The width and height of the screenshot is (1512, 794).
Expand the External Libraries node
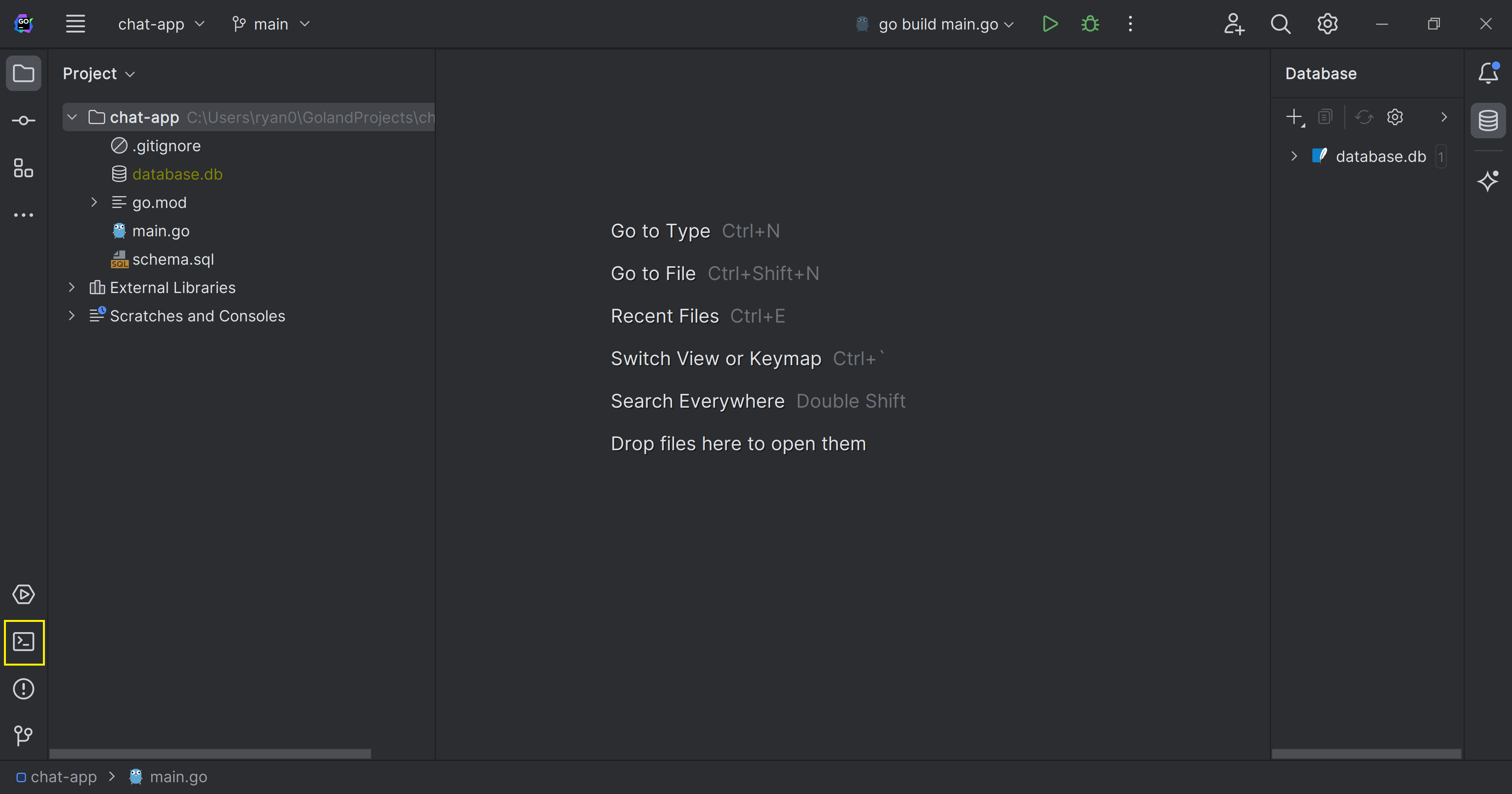72,288
